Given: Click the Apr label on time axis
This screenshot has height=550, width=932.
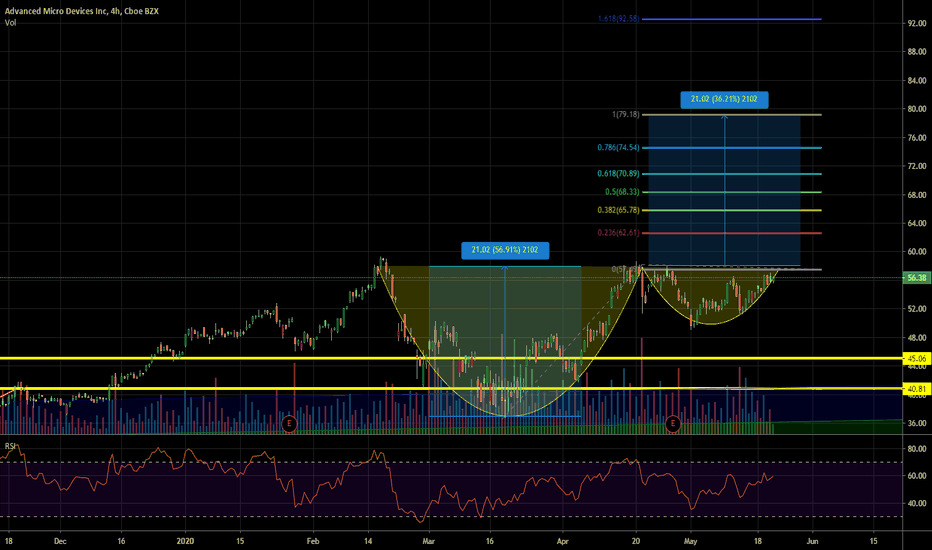Looking at the screenshot, I should pyautogui.click(x=562, y=541).
